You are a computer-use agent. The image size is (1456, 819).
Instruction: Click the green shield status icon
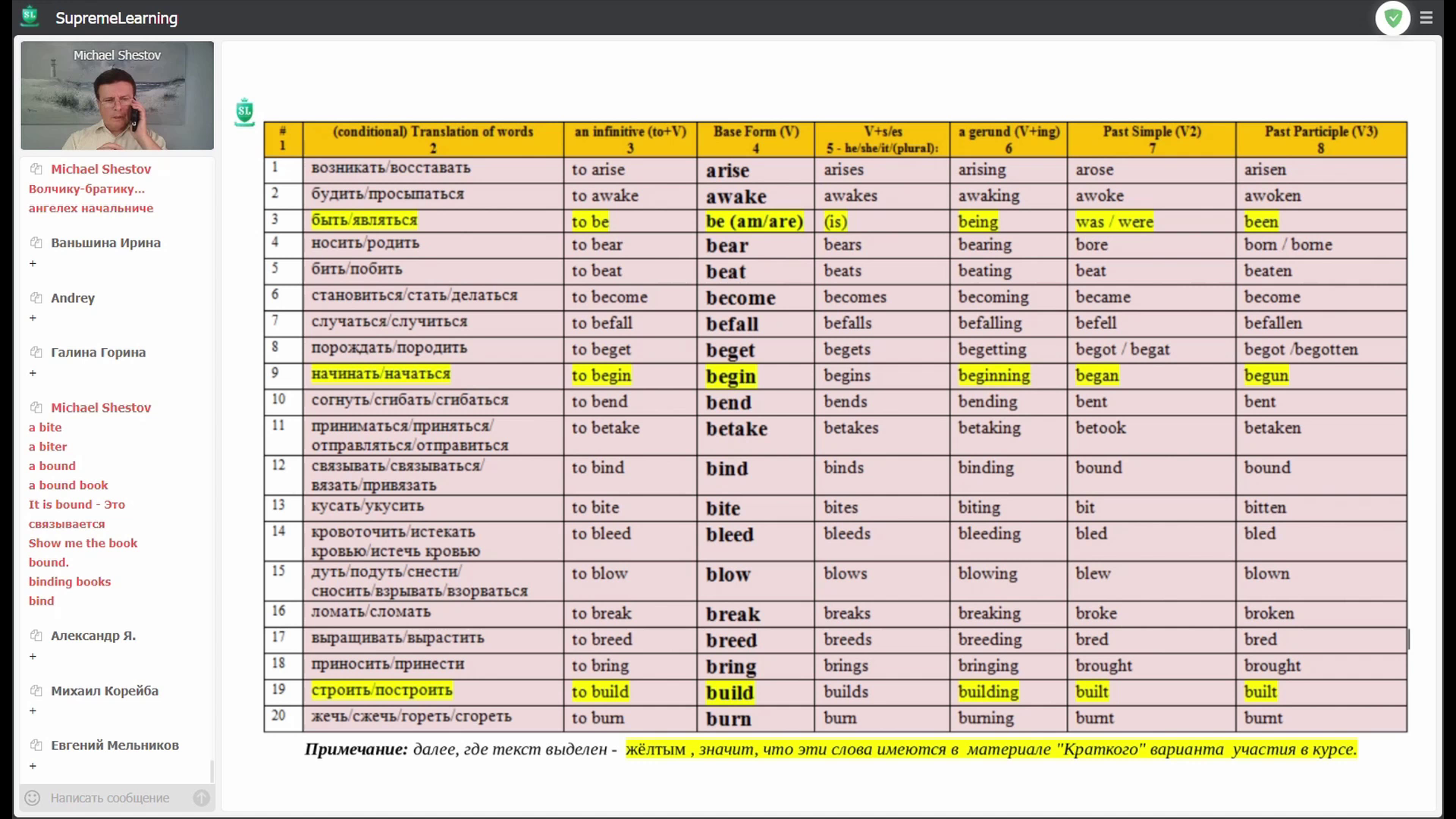point(1392,17)
